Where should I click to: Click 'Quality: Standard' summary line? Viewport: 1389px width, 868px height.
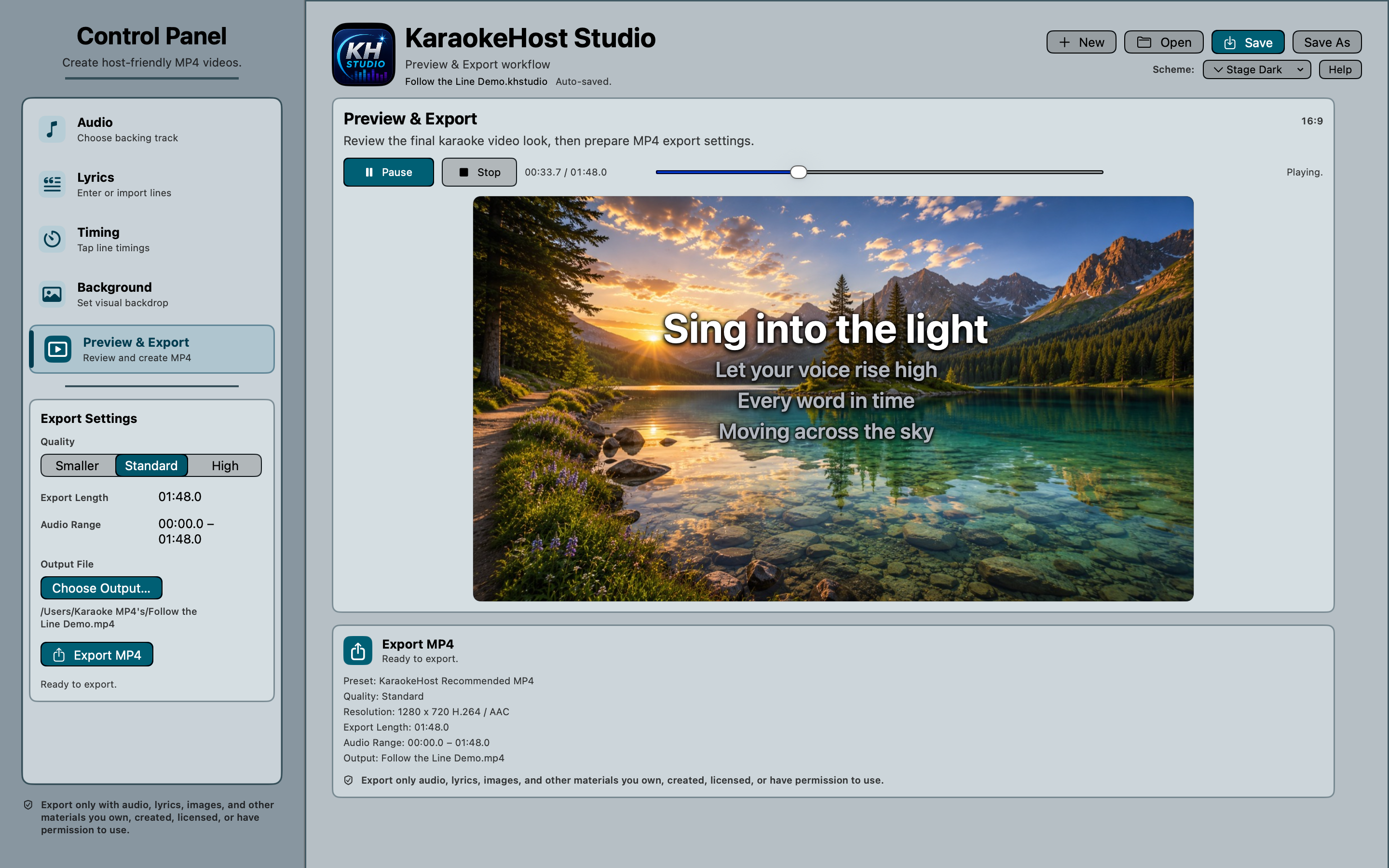tap(383, 696)
